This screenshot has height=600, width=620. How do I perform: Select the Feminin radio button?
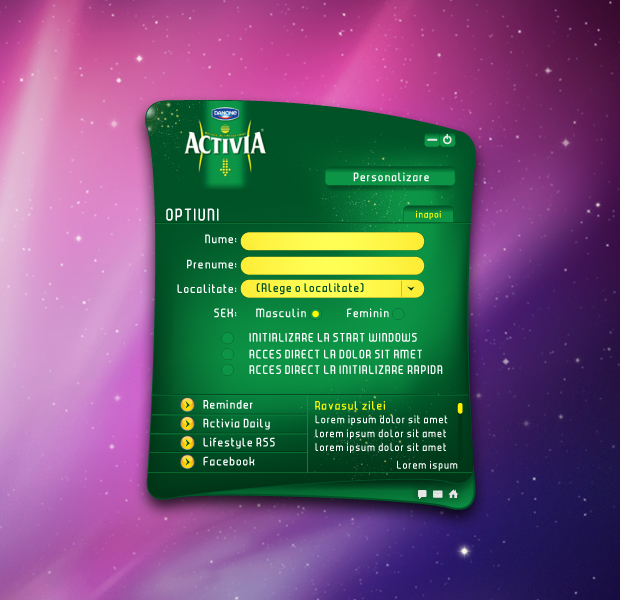click(398, 314)
